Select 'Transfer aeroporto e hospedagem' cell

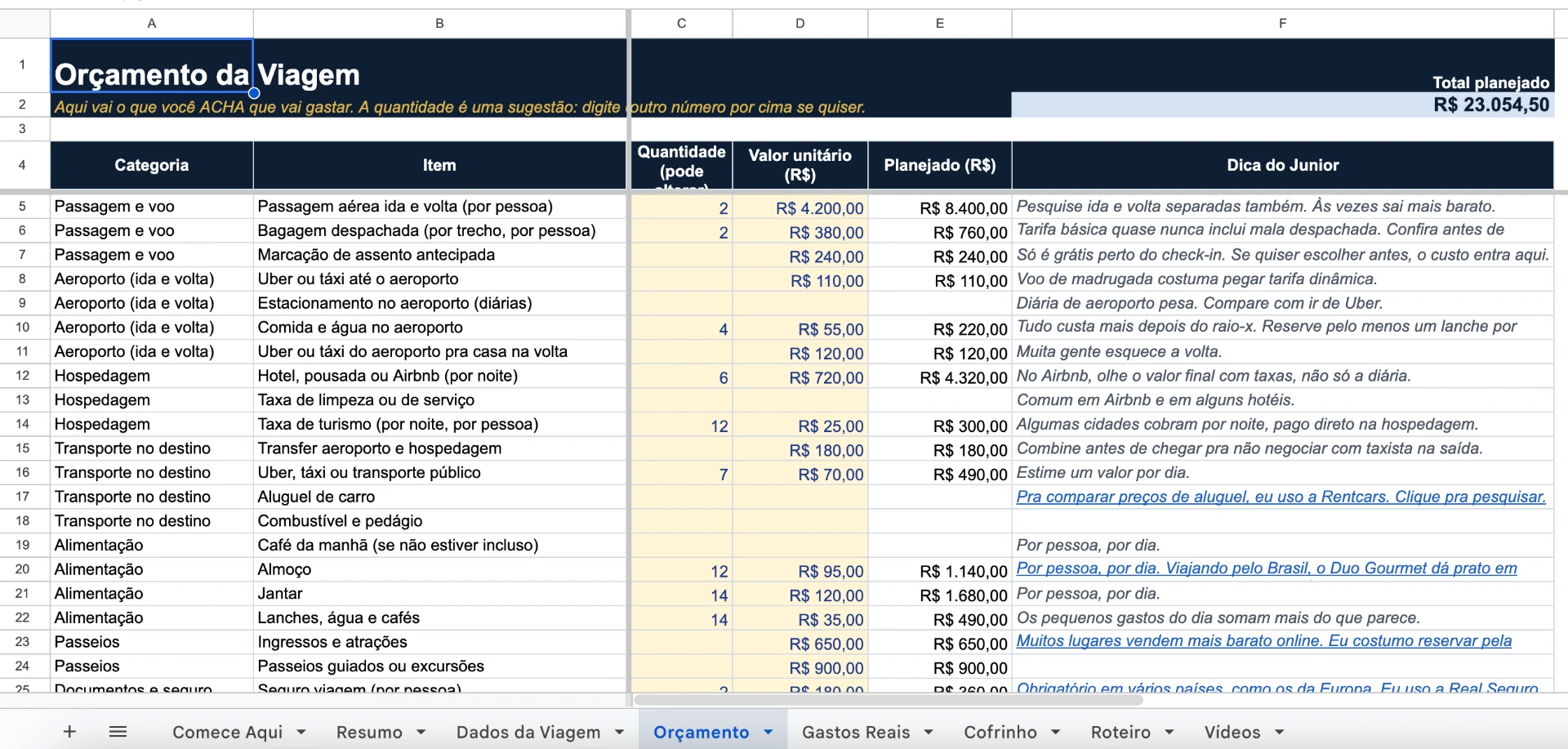439,448
